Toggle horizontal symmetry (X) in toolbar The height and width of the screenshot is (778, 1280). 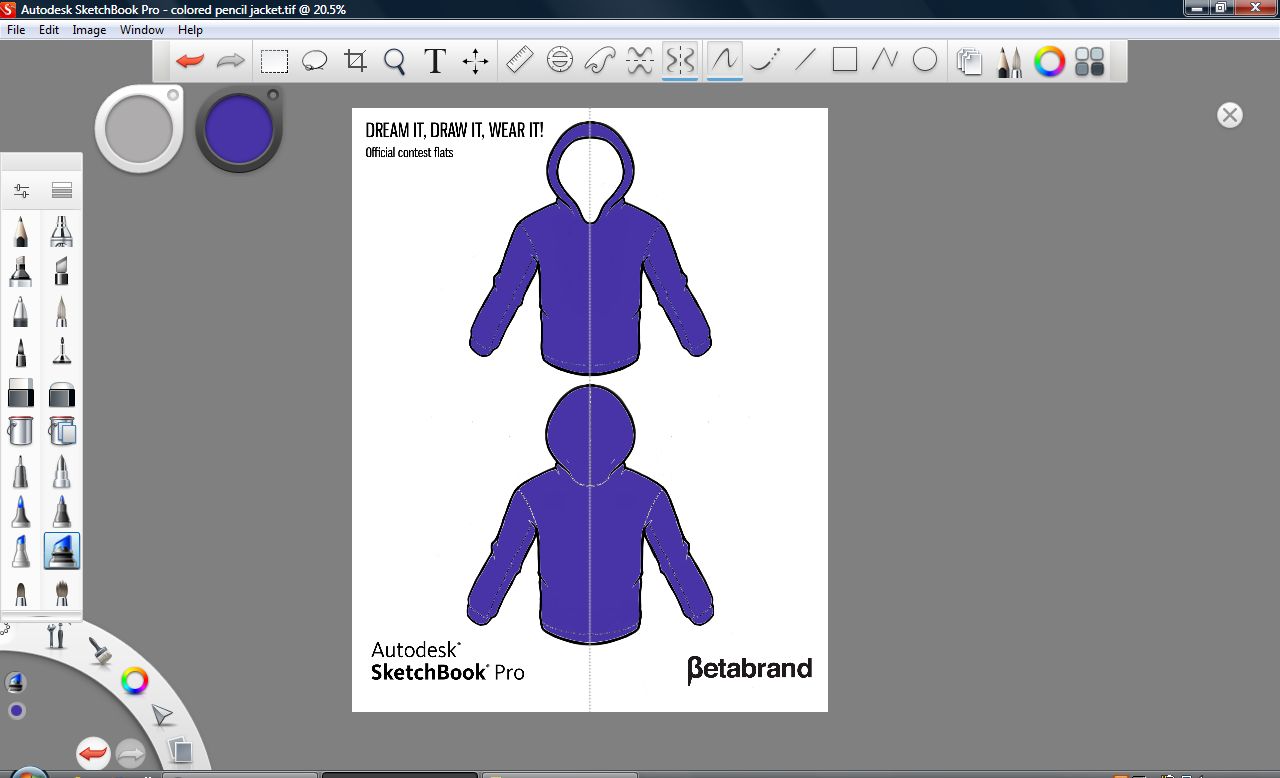640,61
